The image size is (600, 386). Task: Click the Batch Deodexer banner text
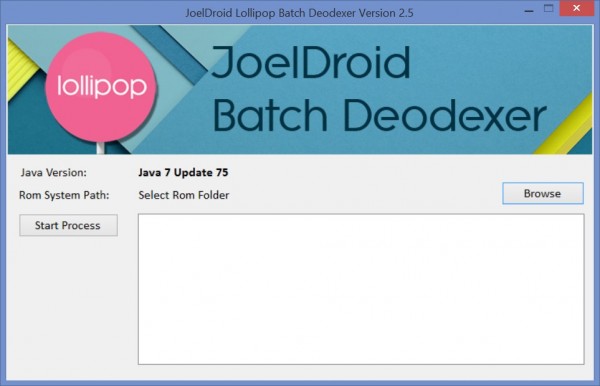tap(379, 115)
